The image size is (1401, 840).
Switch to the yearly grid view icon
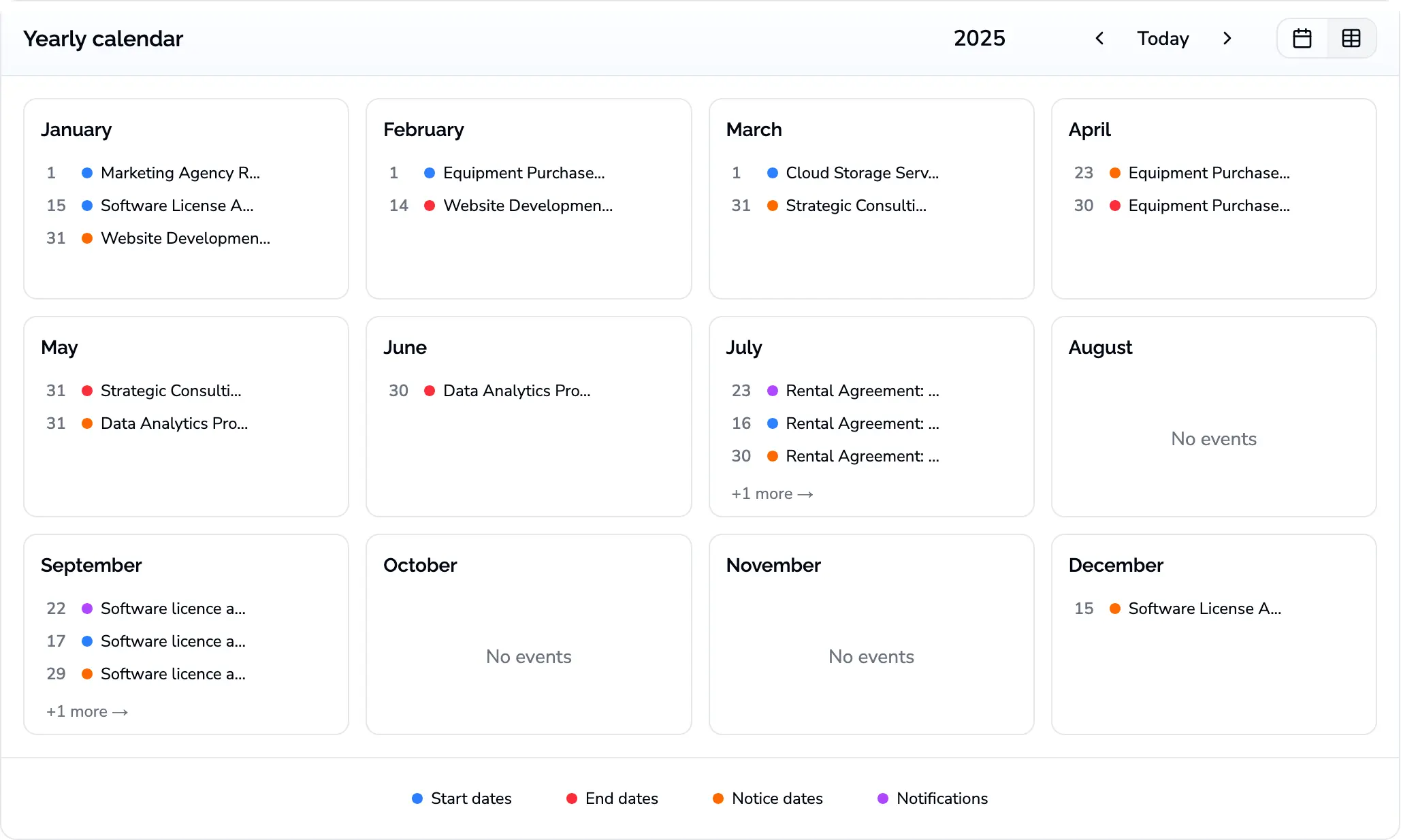[1351, 39]
